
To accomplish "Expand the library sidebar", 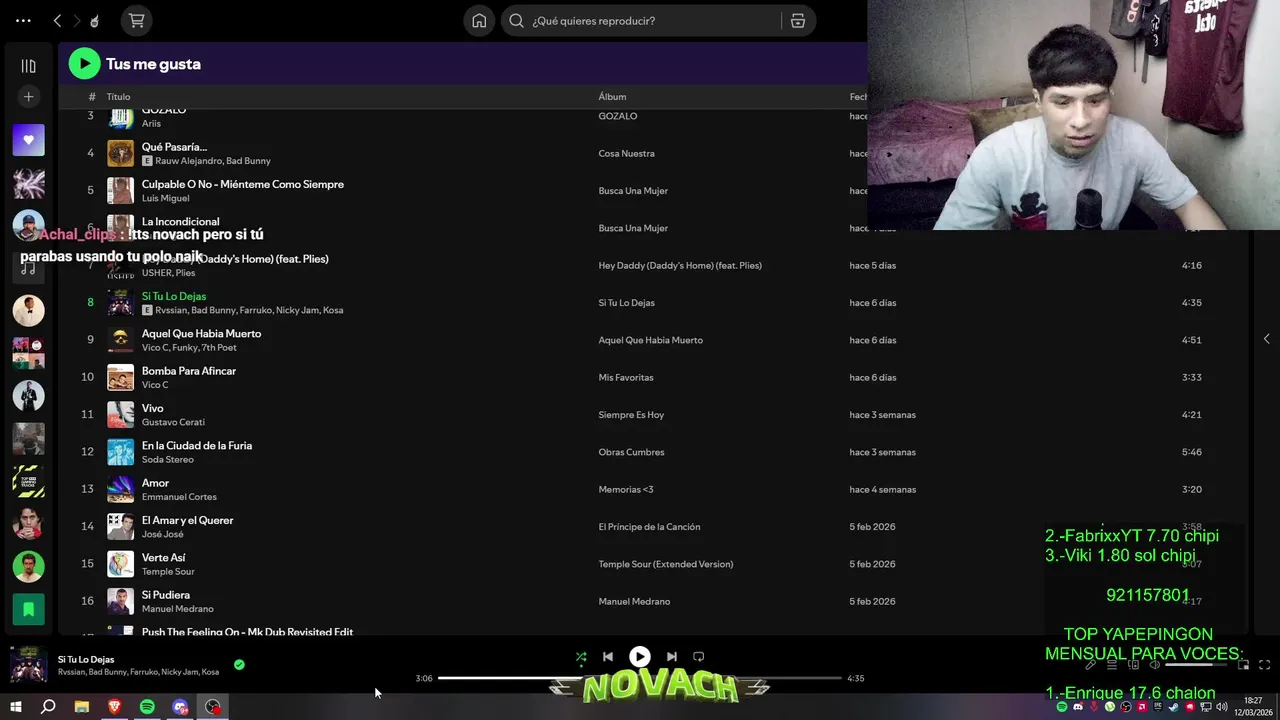I will click(x=28, y=66).
